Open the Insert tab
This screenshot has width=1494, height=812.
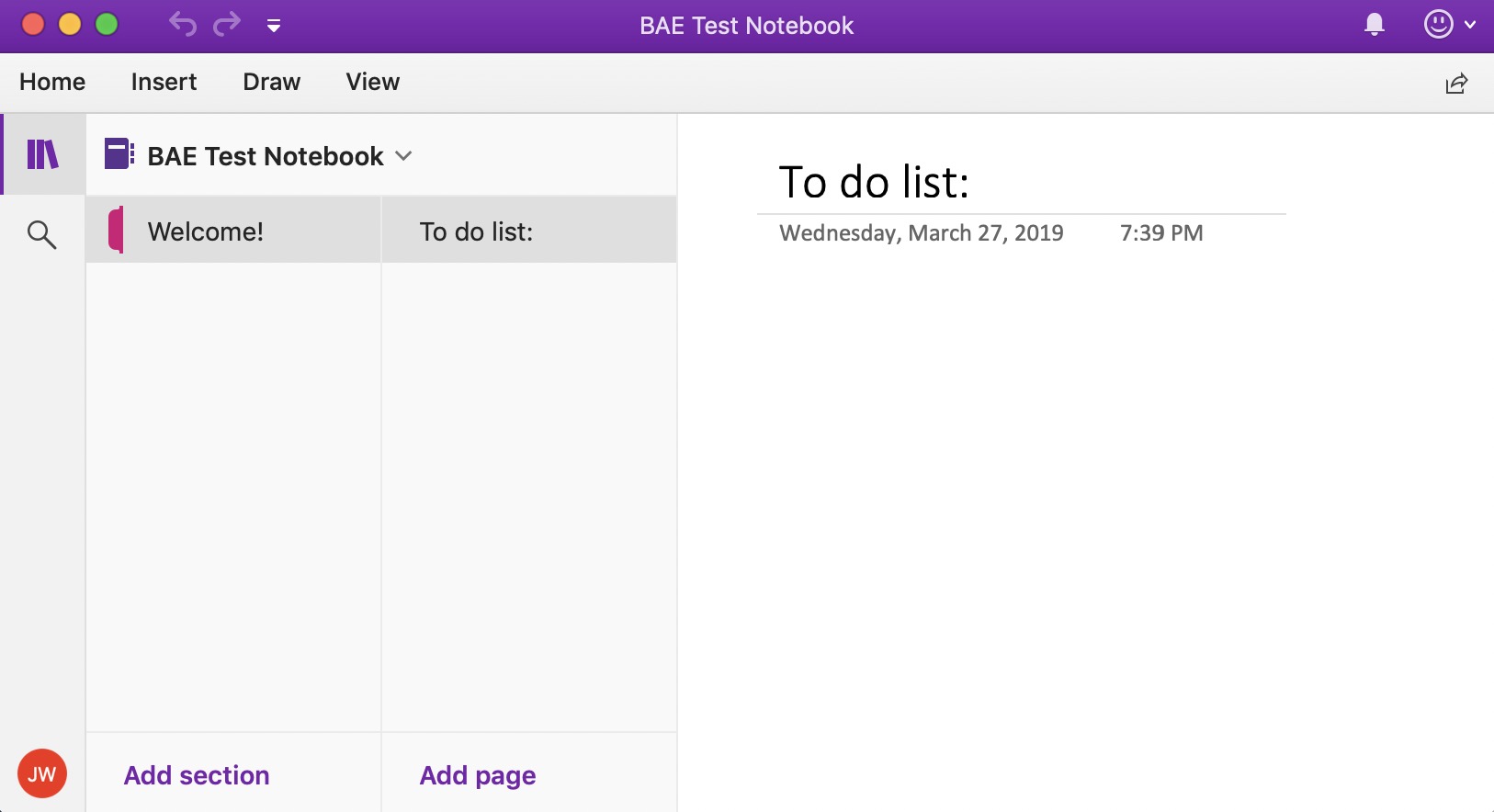click(x=164, y=82)
